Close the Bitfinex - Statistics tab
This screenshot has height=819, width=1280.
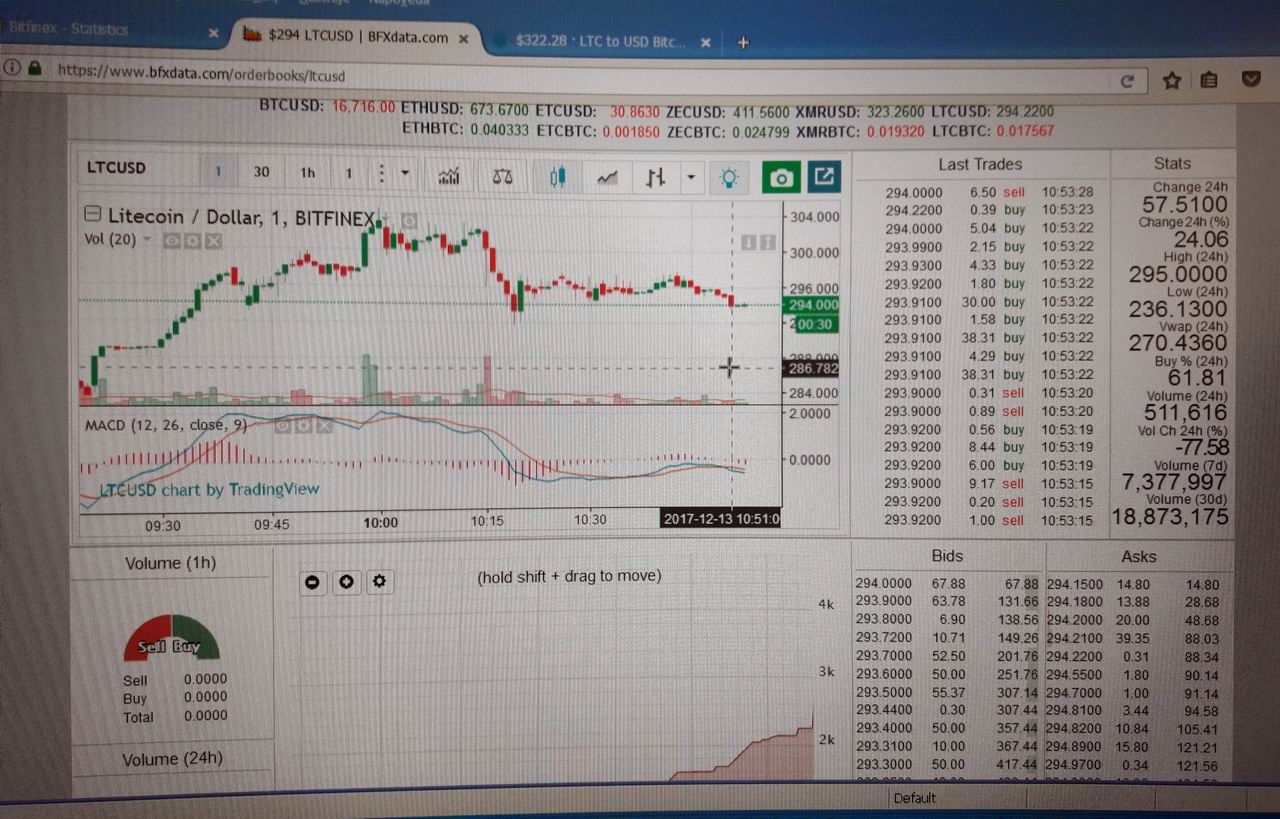click(x=213, y=32)
